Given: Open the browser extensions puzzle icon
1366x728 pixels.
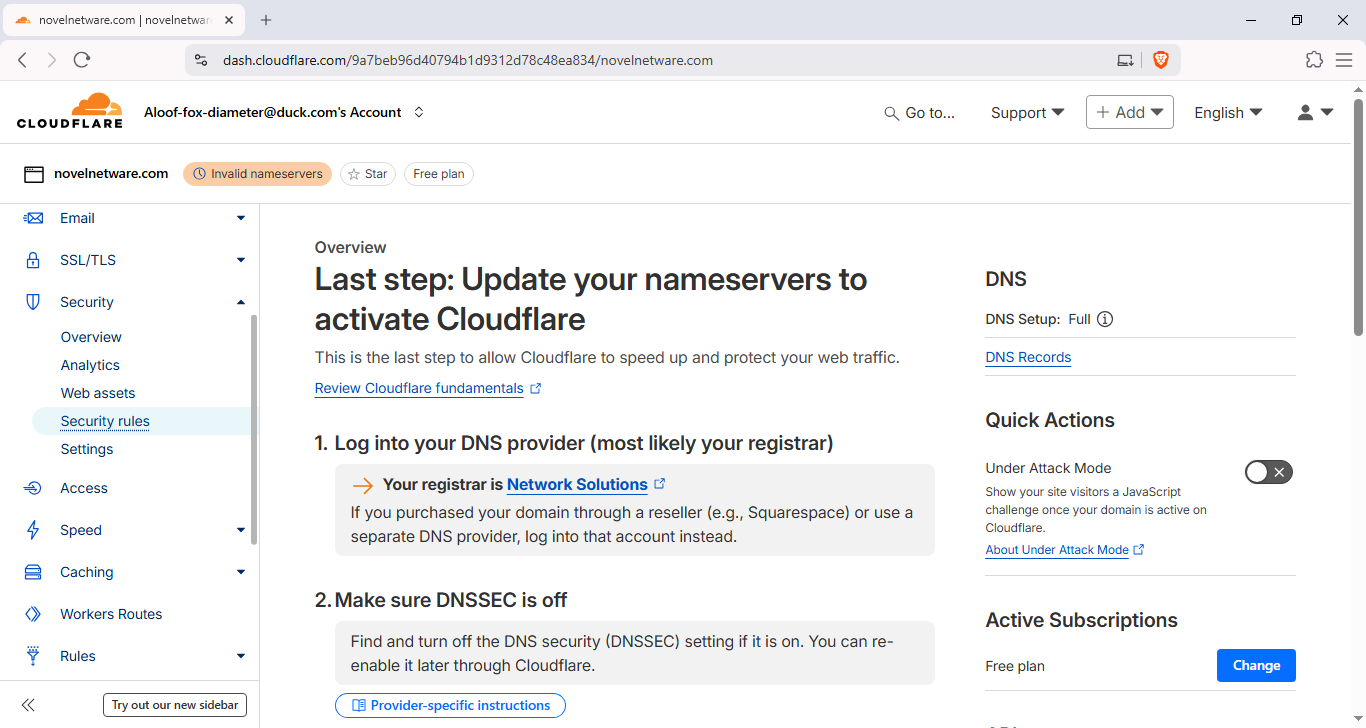Looking at the screenshot, I should point(1314,60).
